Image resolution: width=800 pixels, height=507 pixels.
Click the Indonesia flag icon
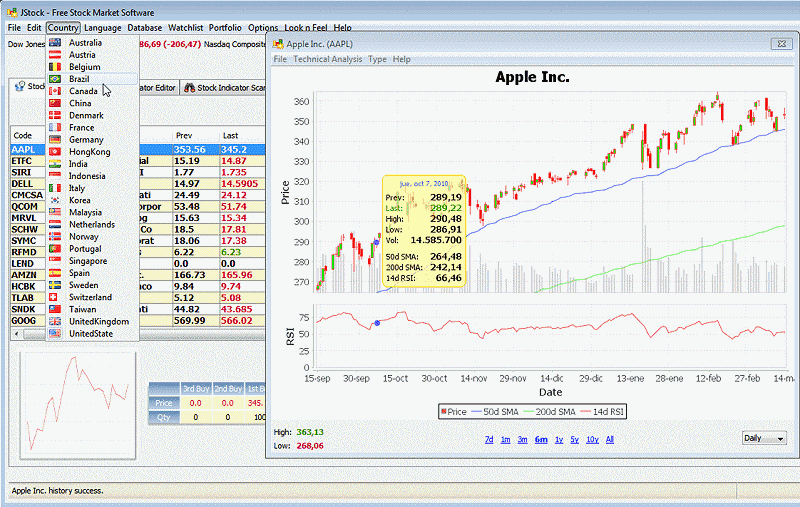pos(55,176)
